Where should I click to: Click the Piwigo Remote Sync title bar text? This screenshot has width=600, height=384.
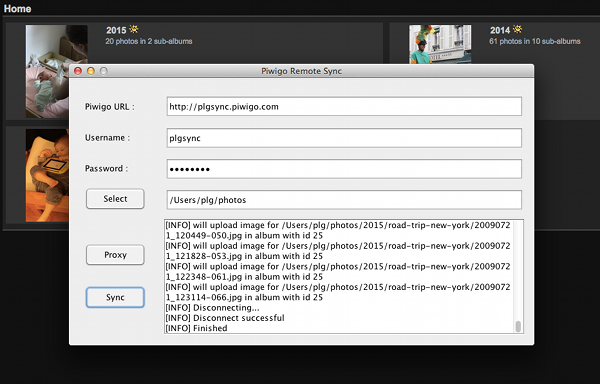302,71
